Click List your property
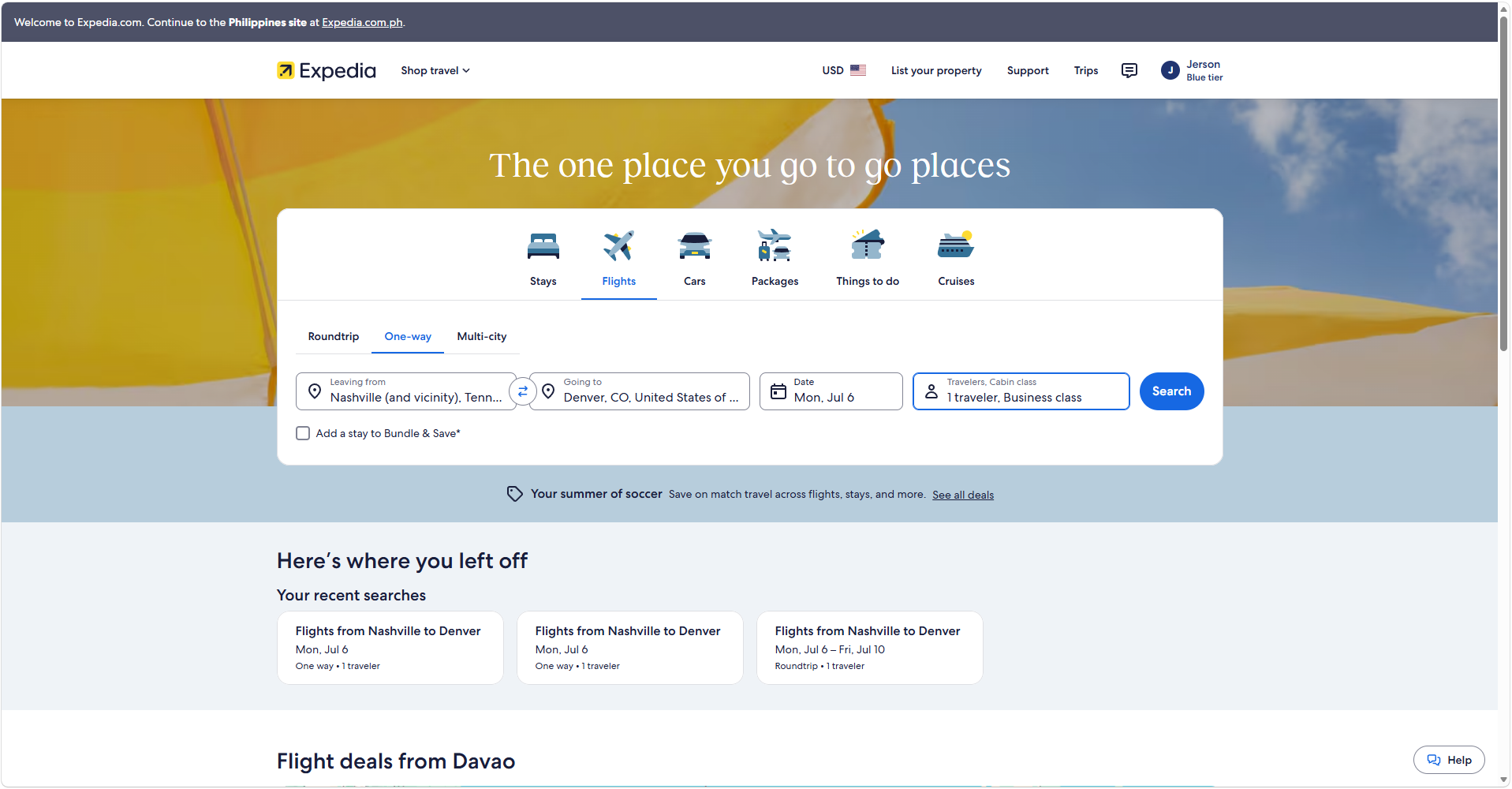The image size is (1512, 789). [x=936, y=70]
